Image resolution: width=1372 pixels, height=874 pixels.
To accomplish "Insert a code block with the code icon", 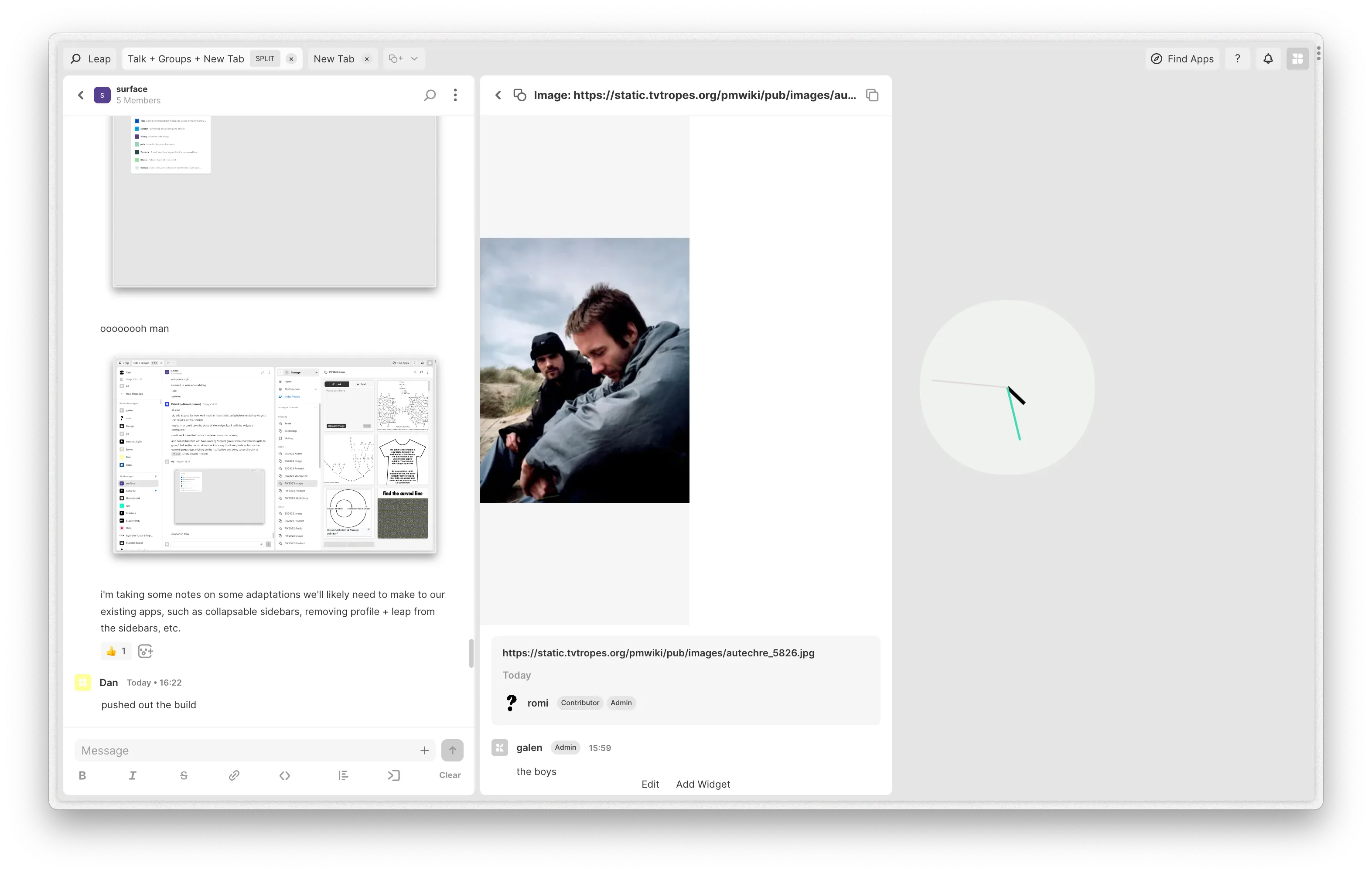I will point(285,775).
